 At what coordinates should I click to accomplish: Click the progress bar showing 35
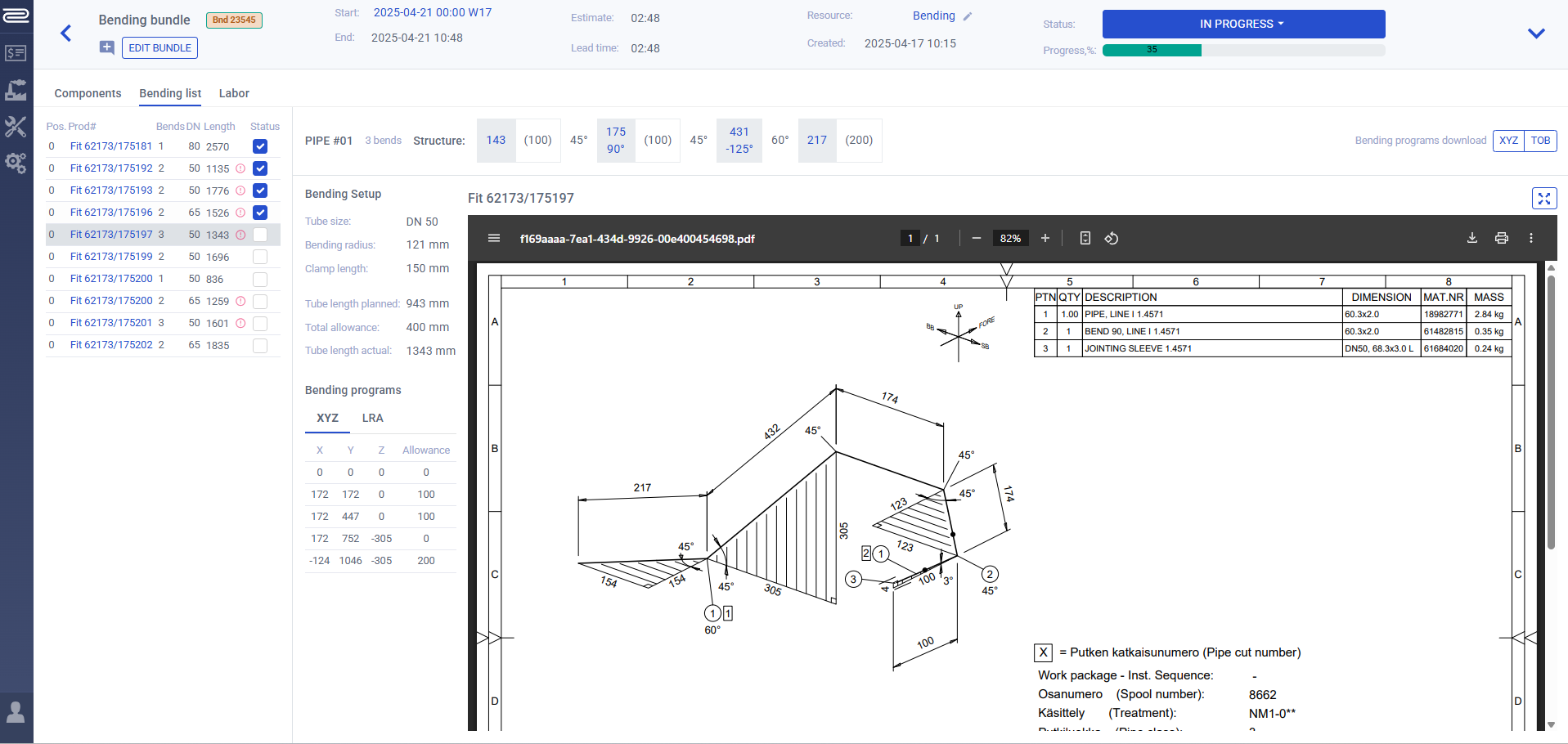[1243, 50]
